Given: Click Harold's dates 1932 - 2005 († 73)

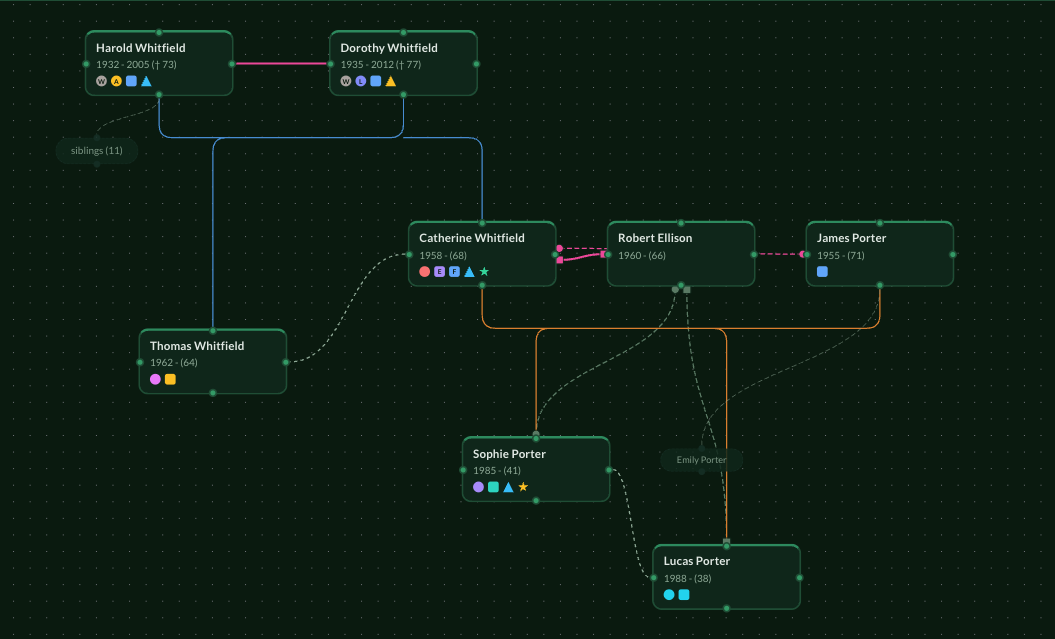Looking at the screenshot, I should (x=136, y=65).
